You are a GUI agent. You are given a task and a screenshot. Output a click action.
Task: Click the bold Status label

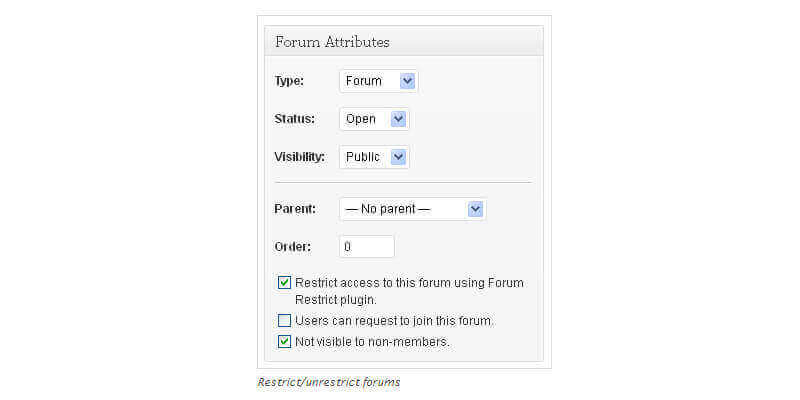pyautogui.click(x=294, y=119)
